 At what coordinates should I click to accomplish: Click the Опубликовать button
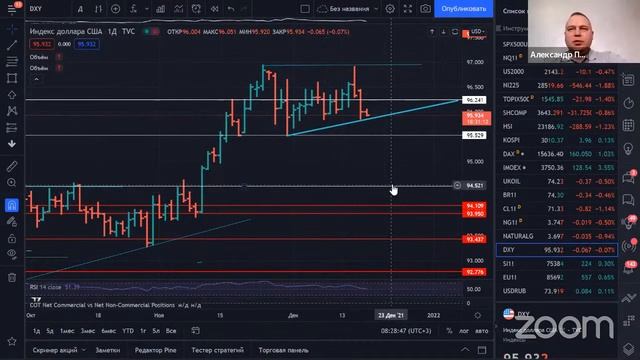[x=464, y=9]
